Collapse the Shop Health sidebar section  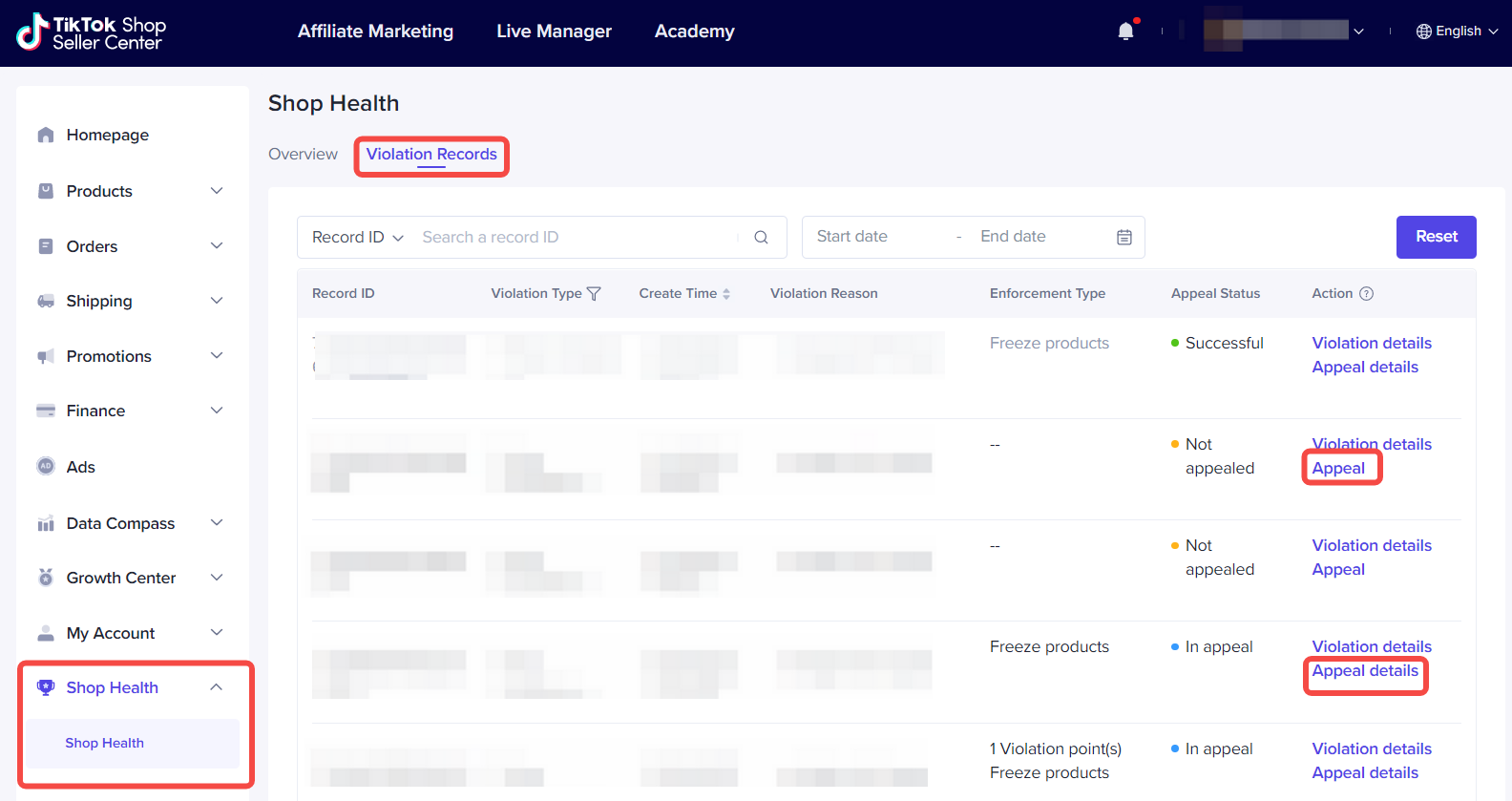coord(216,687)
